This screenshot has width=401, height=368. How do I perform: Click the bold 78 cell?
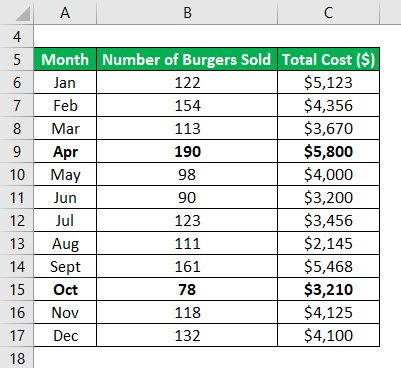(x=187, y=289)
